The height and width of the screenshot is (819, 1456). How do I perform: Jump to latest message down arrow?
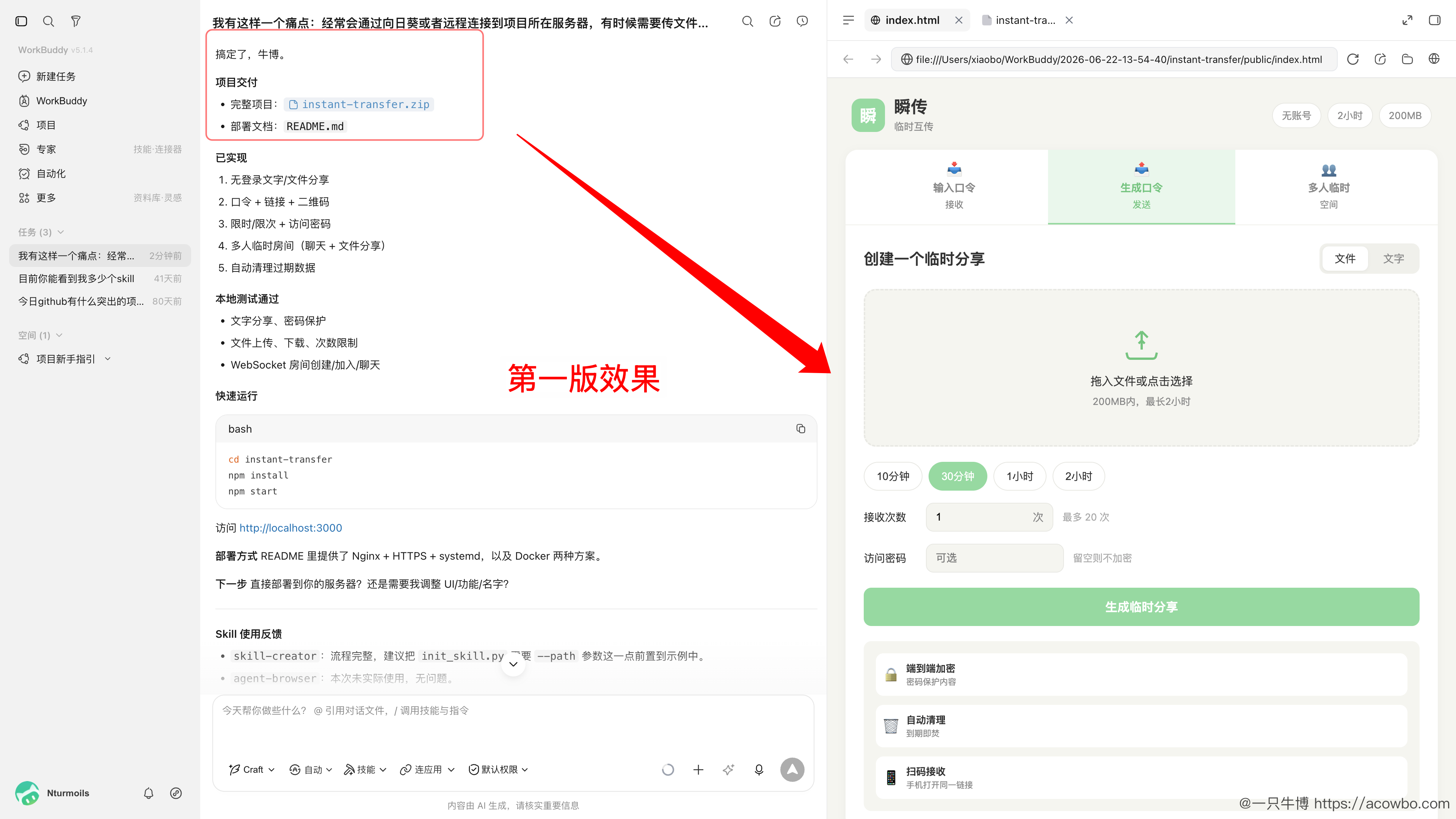pos(513,664)
